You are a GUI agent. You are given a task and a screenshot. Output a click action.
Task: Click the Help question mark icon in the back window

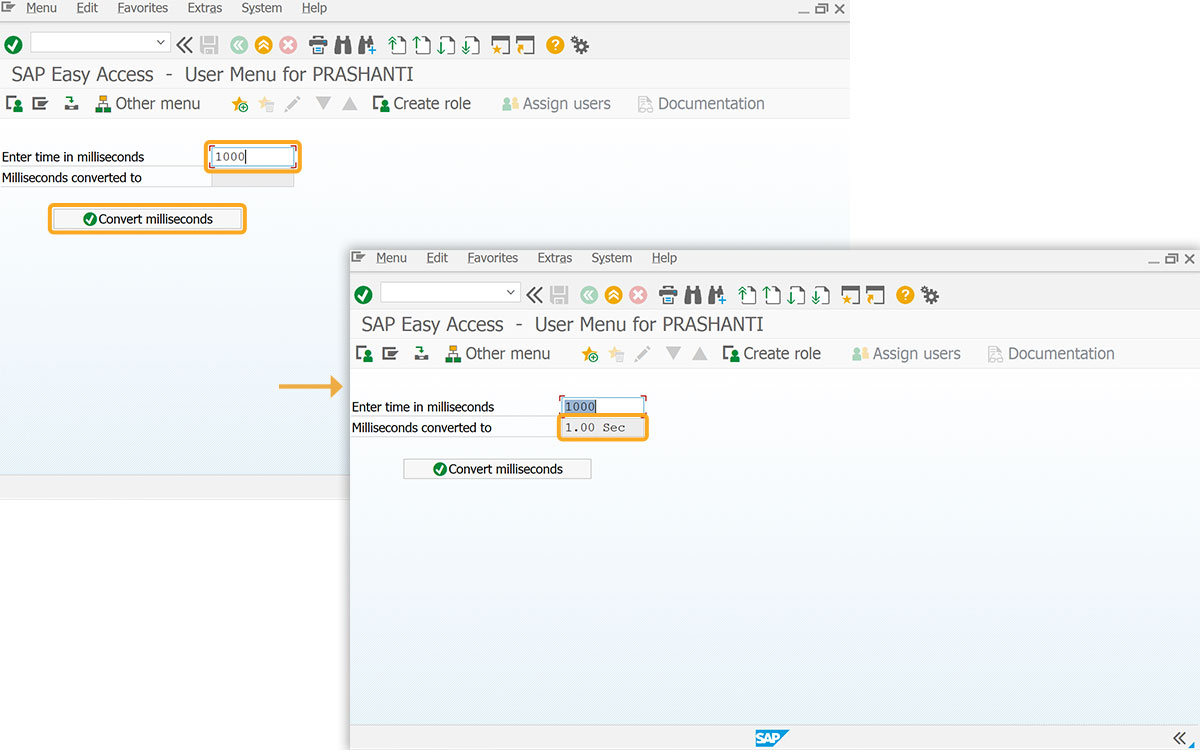coord(555,45)
